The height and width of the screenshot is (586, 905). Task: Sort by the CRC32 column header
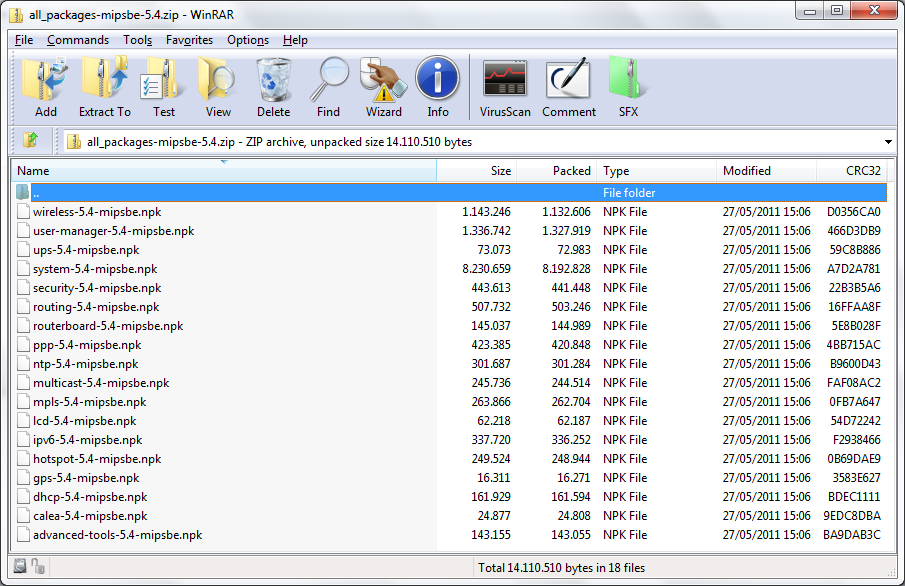(852, 171)
